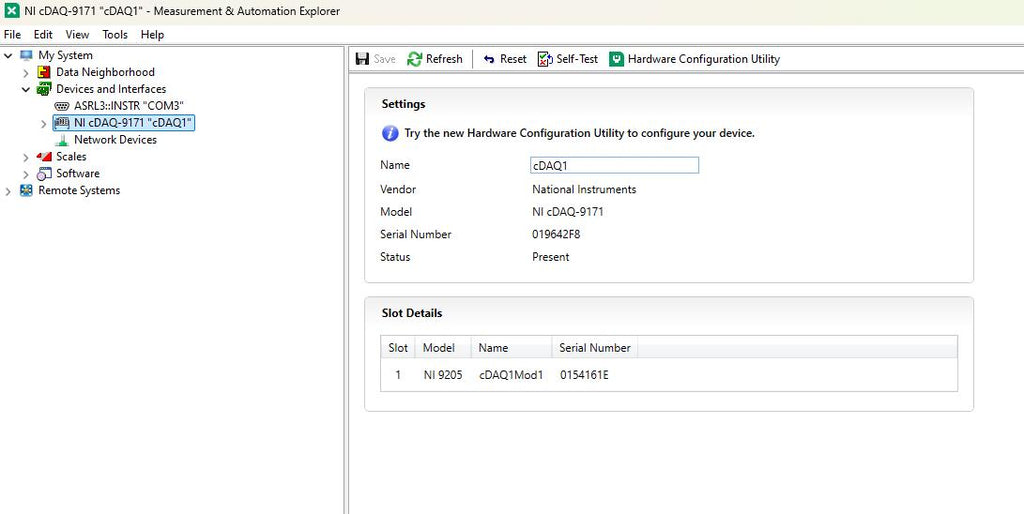
Task: Select Data Neighborhood in the tree
Action: (105, 72)
